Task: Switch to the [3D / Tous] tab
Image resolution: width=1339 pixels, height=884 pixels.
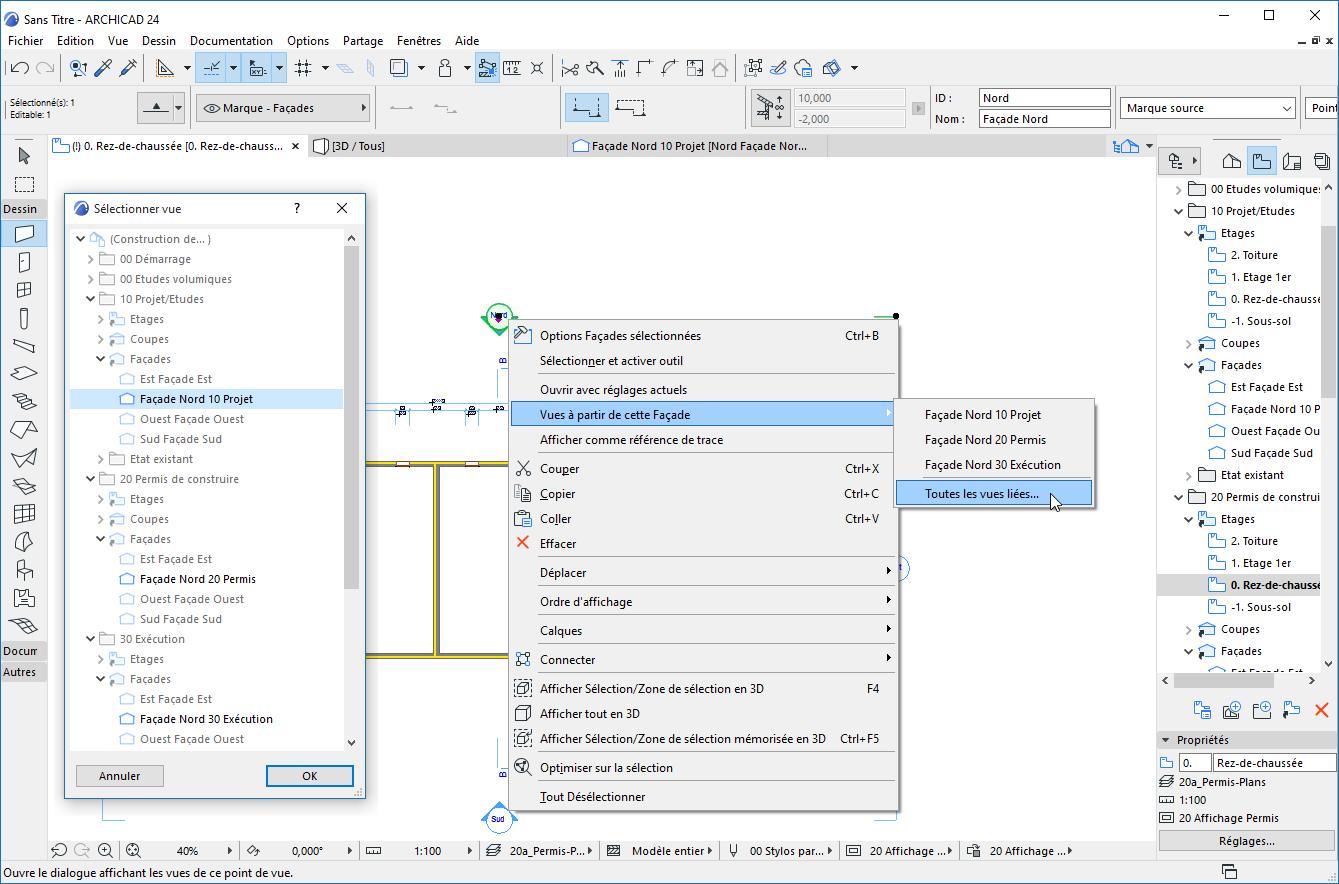Action: coord(357,146)
